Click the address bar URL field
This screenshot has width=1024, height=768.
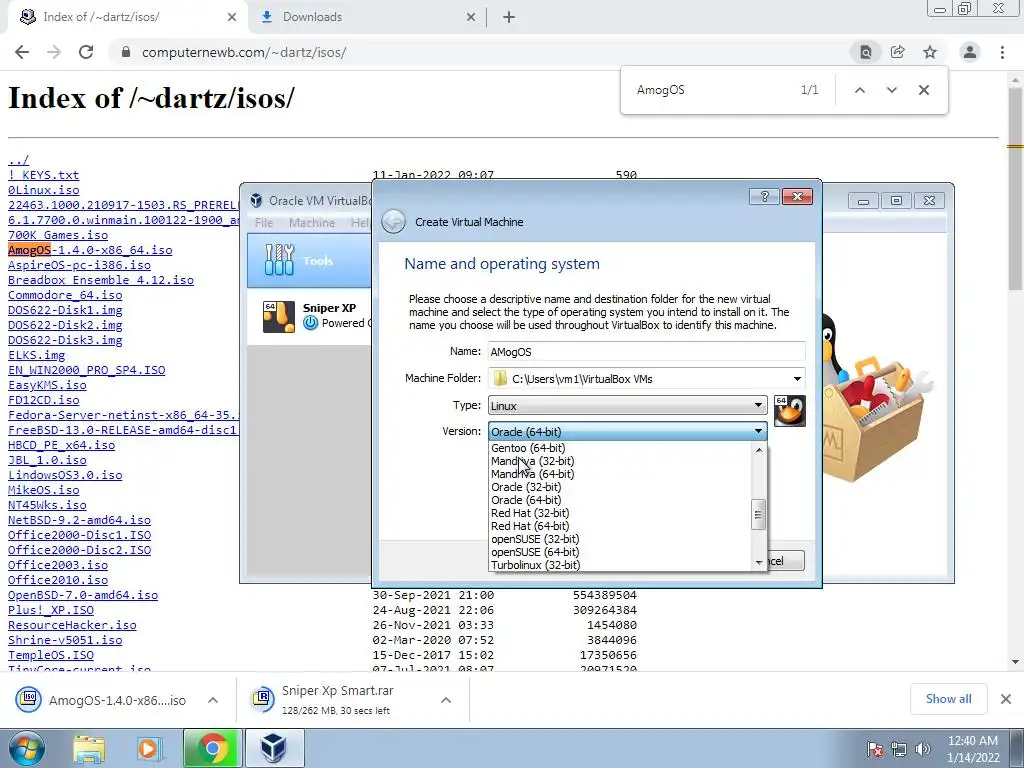pyautogui.click(x=483, y=52)
